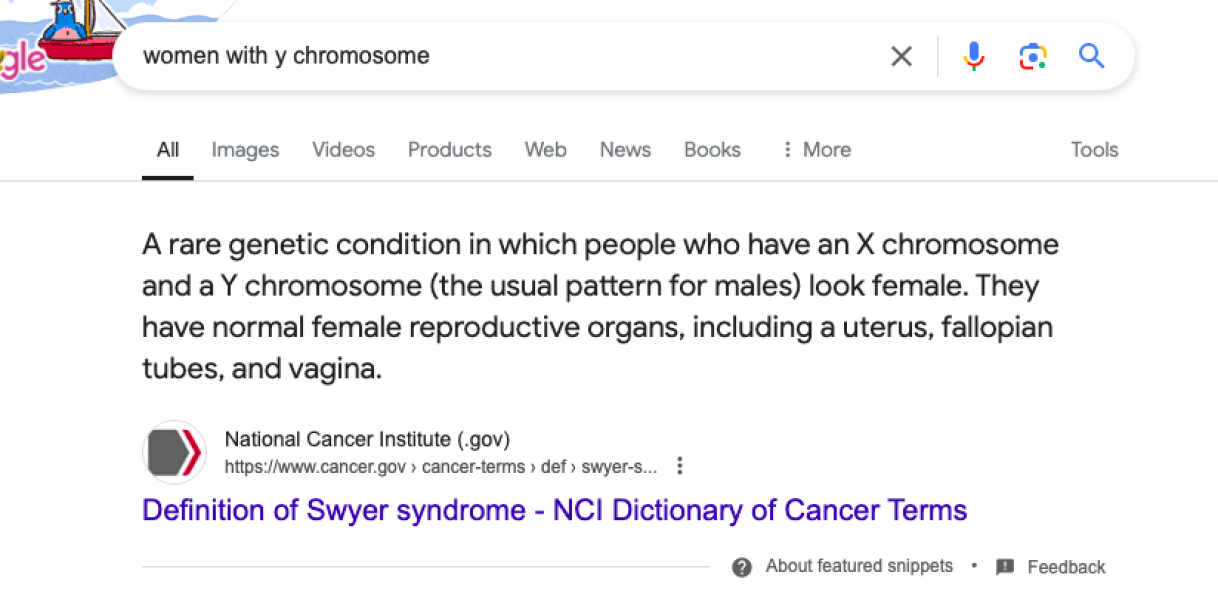Click the search magnifier icon
The height and width of the screenshot is (600, 1218).
[1091, 56]
